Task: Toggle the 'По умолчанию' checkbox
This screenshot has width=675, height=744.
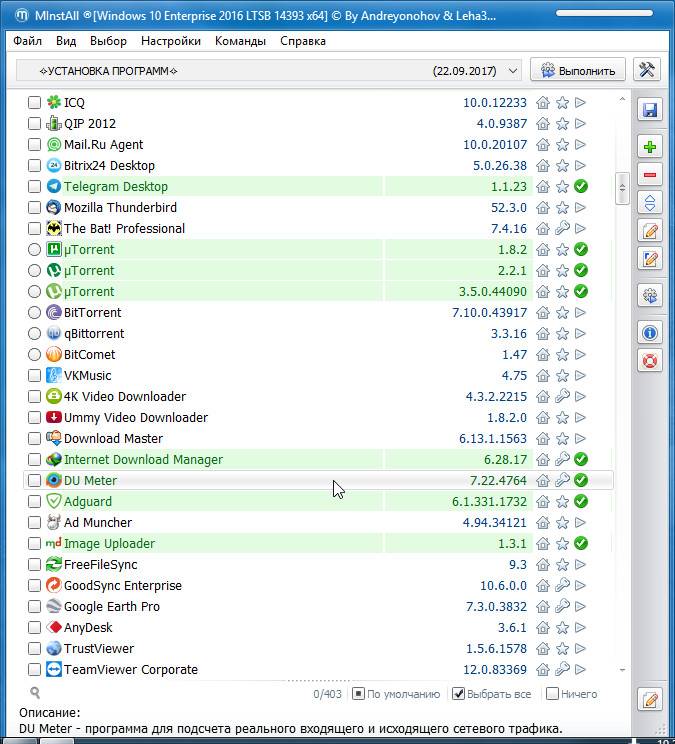Action: point(359,694)
